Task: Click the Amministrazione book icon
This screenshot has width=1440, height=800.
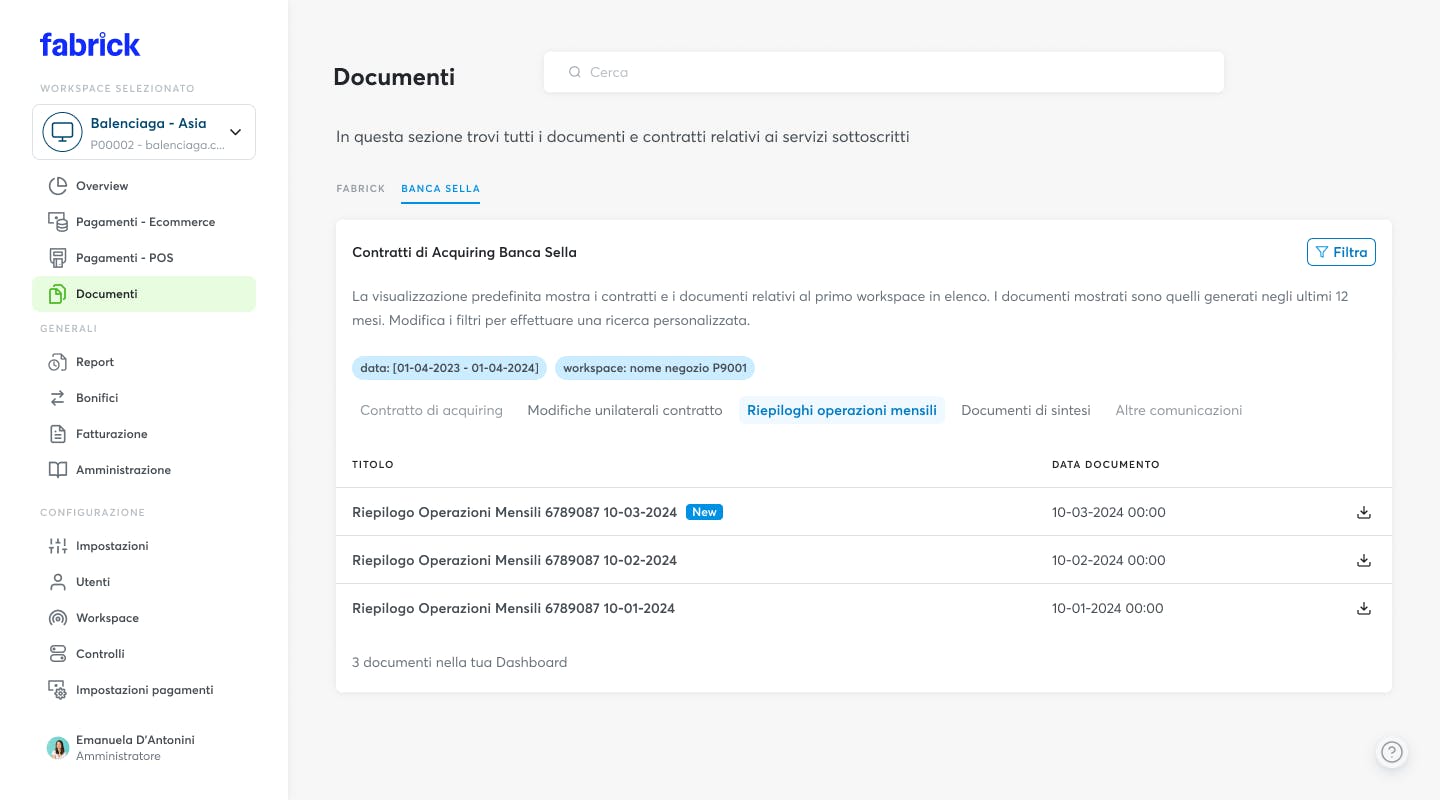Action: 58,470
